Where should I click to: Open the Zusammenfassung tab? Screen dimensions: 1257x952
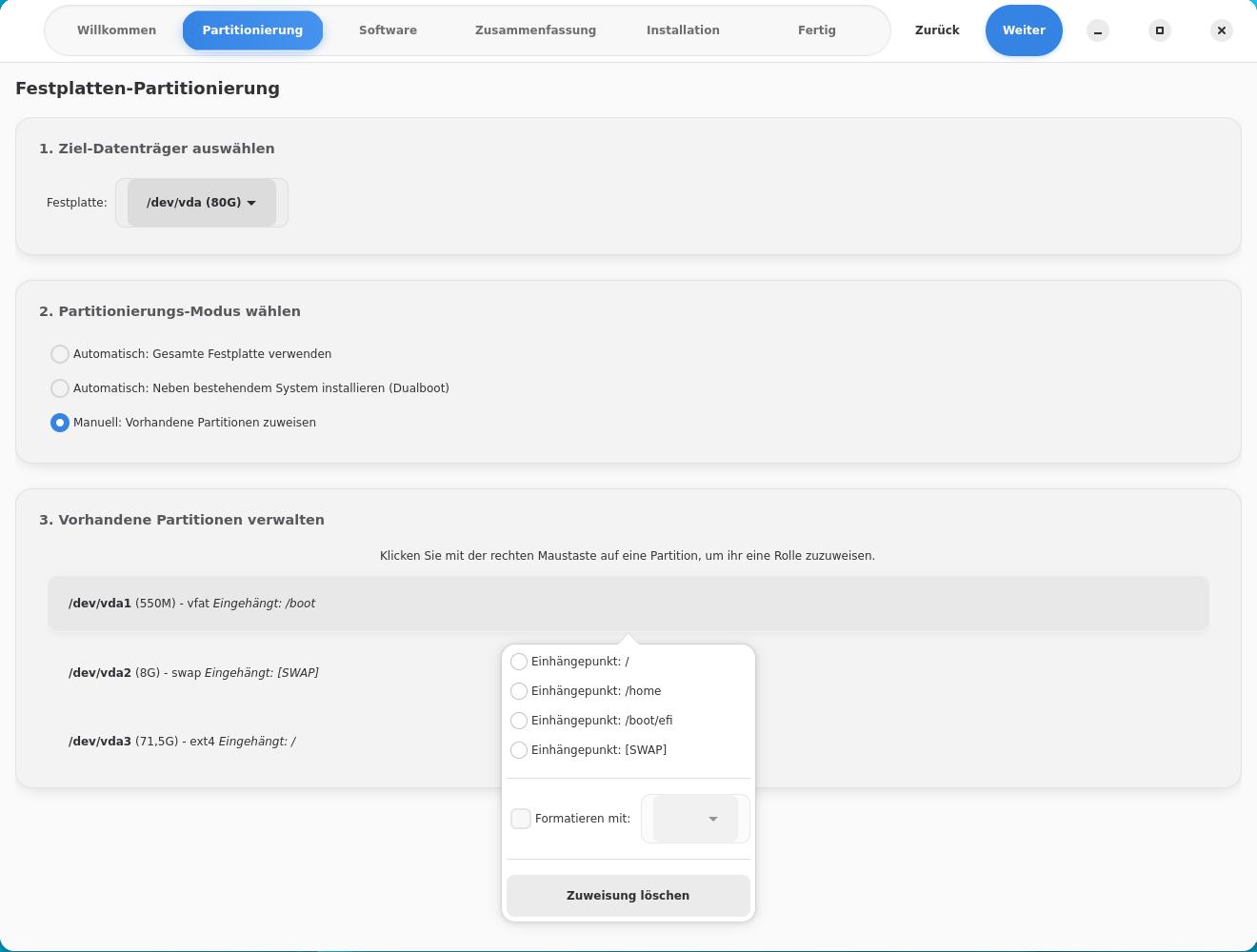[x=535, y=30]
